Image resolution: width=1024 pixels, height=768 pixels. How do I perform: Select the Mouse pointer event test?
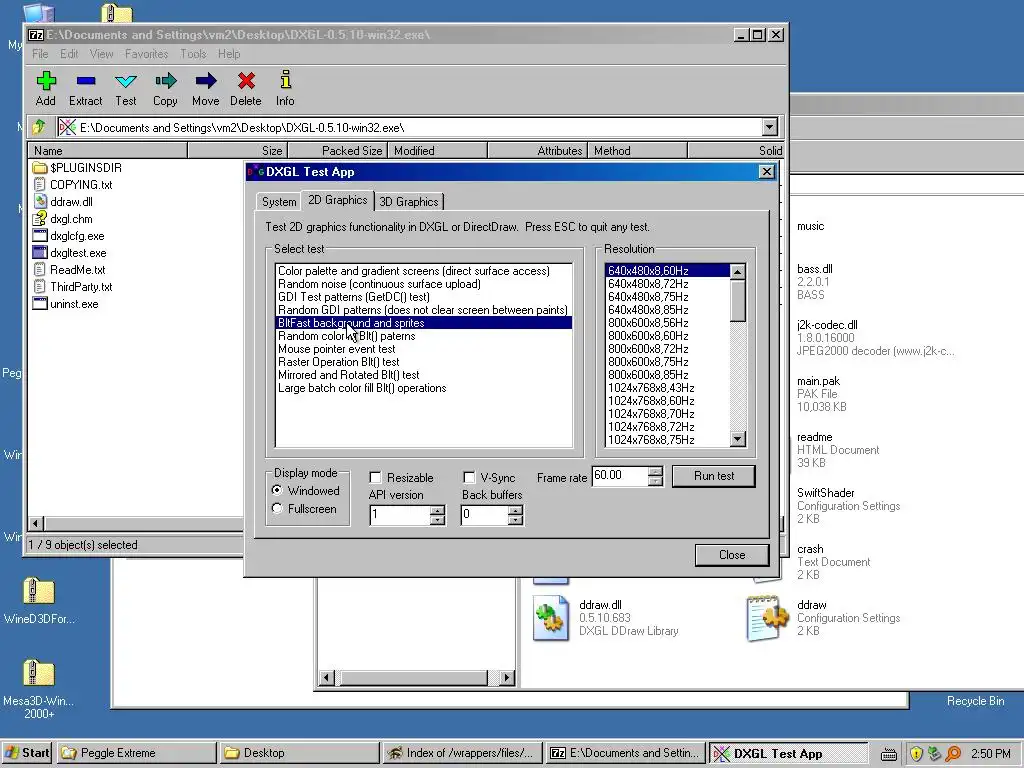pos(337,349)
